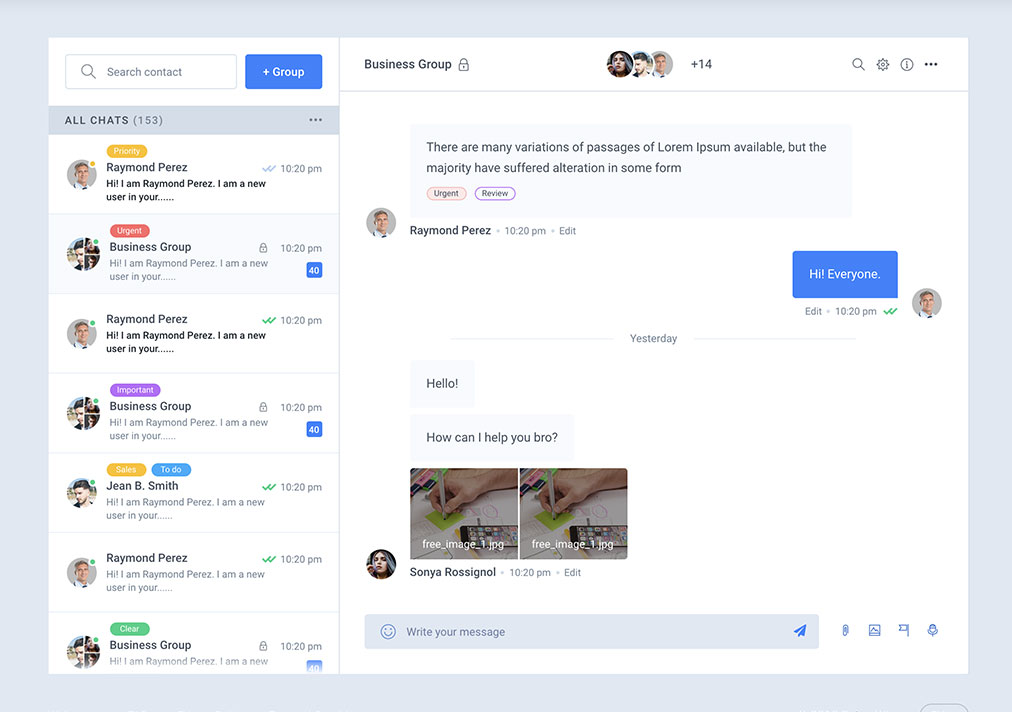Open chat settings with gear icon
This screenshot has height=712, width=1012.
(882, 63)
